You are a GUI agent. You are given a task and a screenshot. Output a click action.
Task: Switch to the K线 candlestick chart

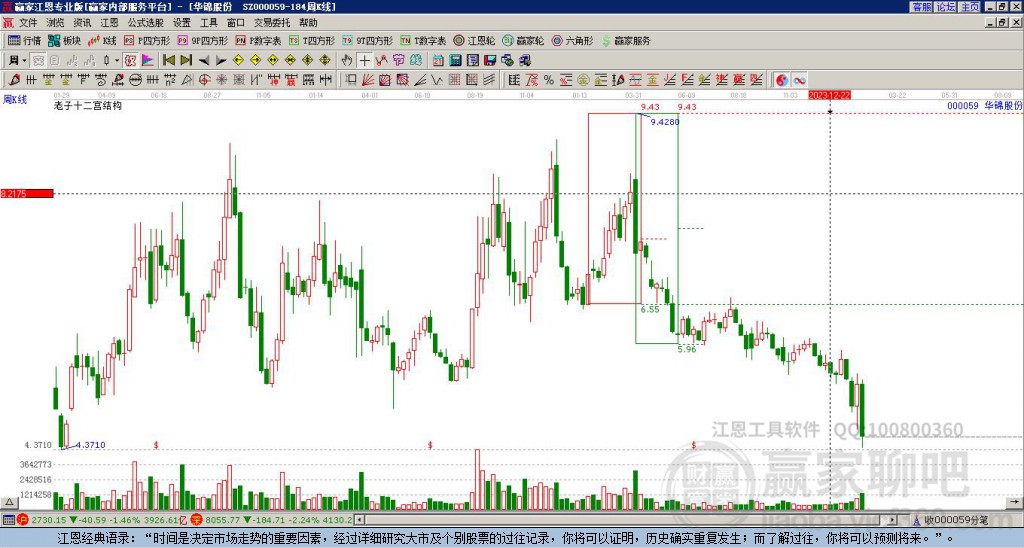point(102,40)
